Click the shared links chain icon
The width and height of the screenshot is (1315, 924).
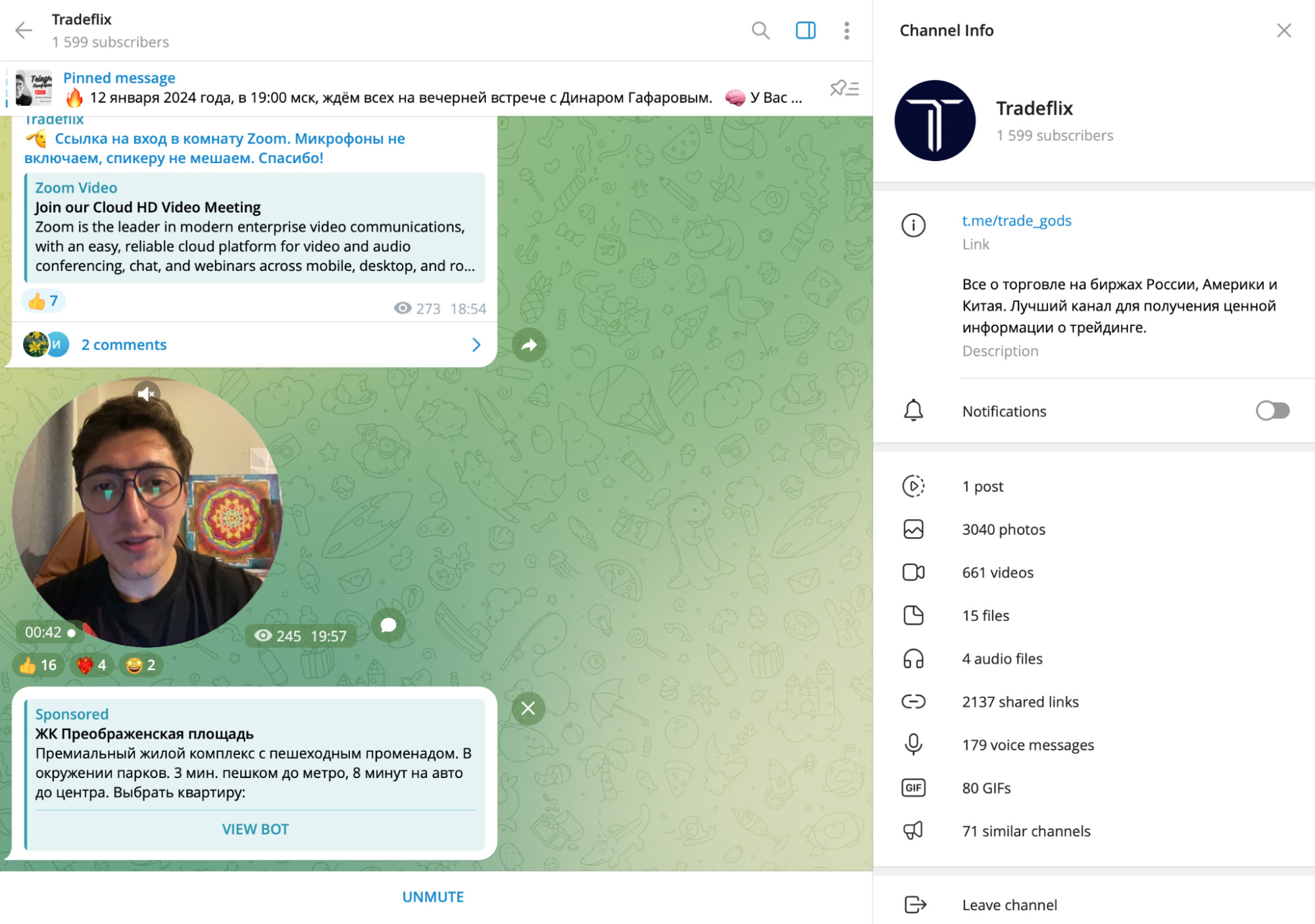[x=913, y=702]
